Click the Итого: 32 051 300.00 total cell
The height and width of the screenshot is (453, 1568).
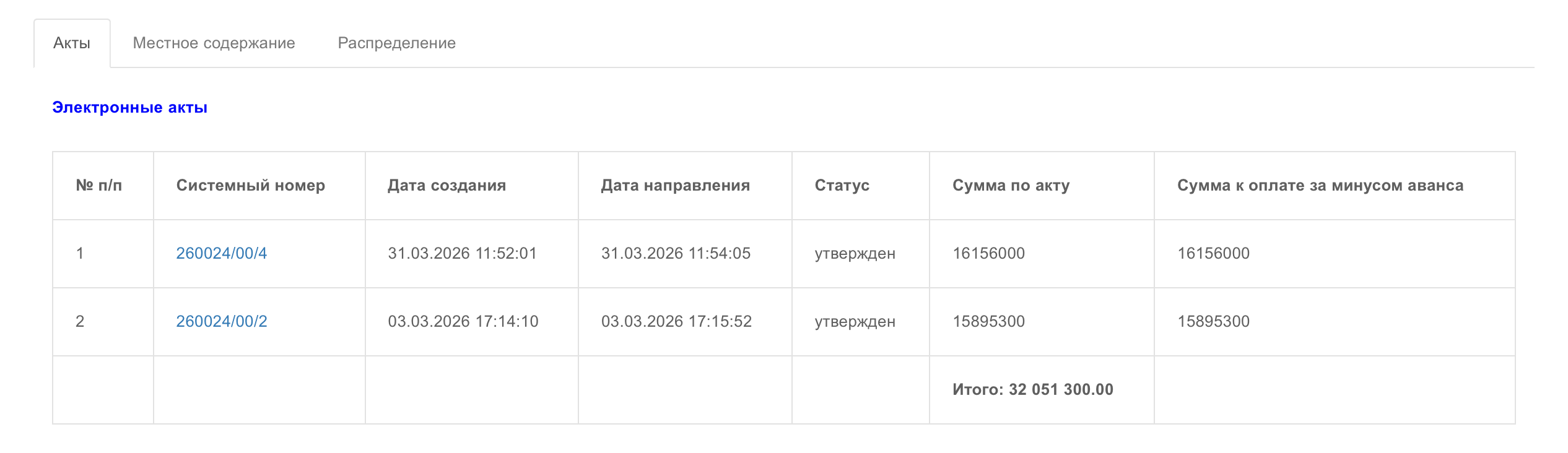point(1032,389)
